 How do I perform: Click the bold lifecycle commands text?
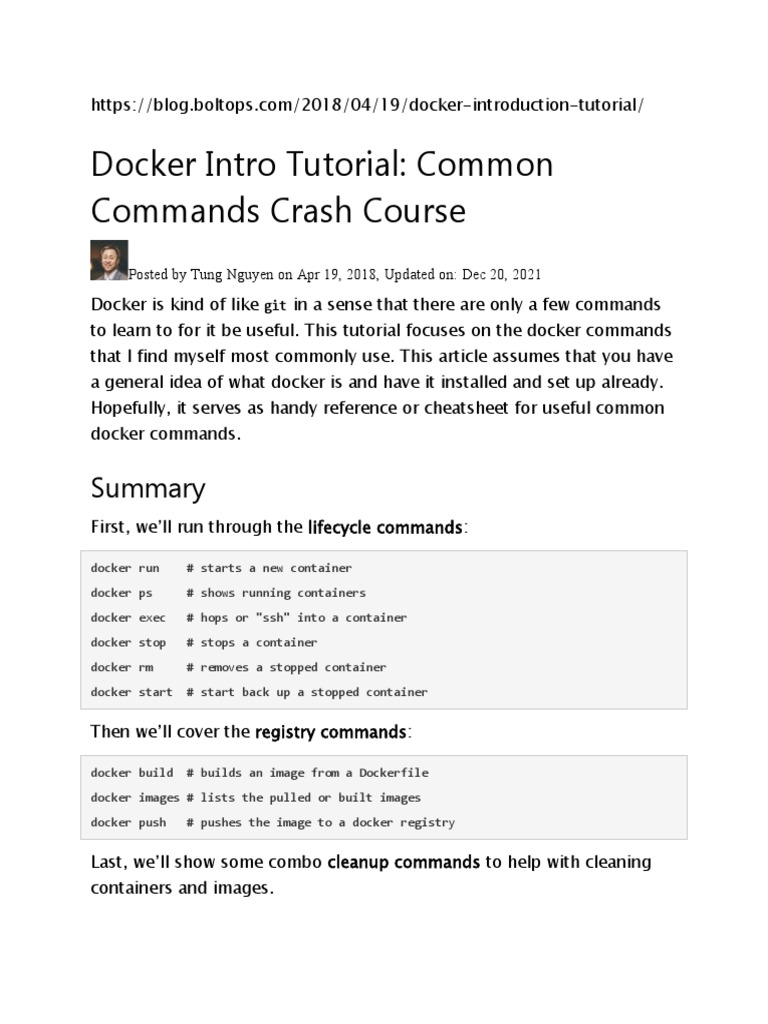(385, 527)
